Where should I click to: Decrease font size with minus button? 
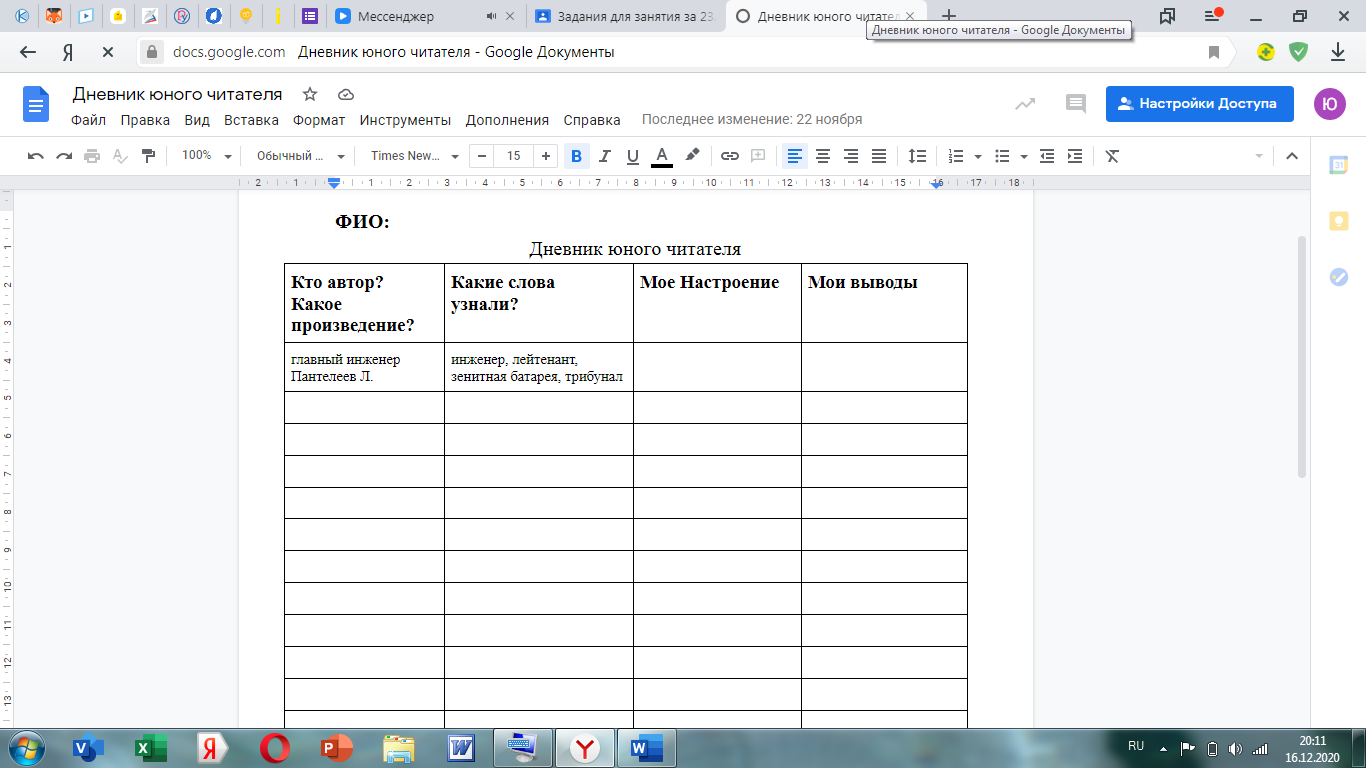(x=482, y=156)
